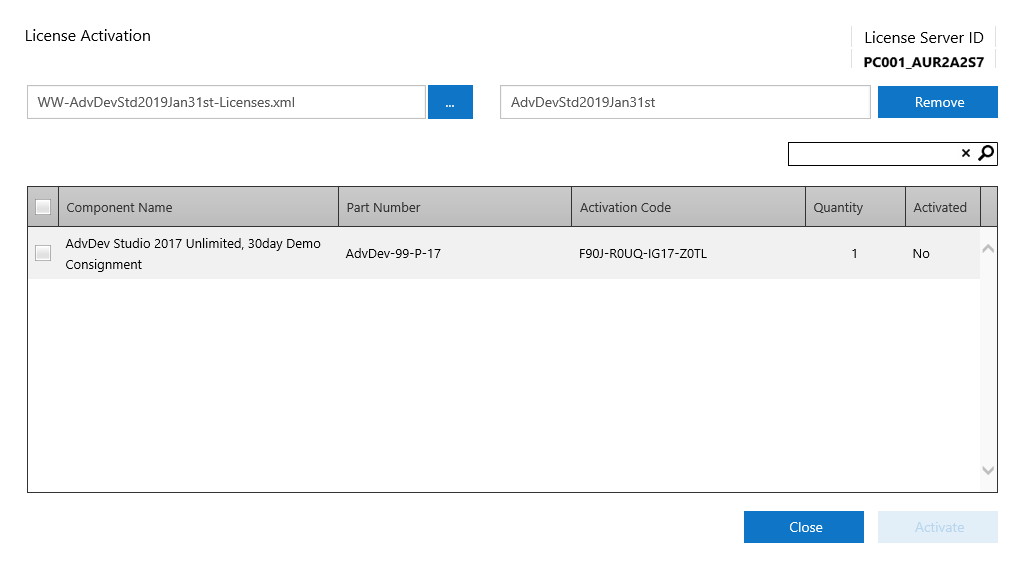Click the Activated value No
Screen dimensions: 1023x565
(x=921, y=253)
